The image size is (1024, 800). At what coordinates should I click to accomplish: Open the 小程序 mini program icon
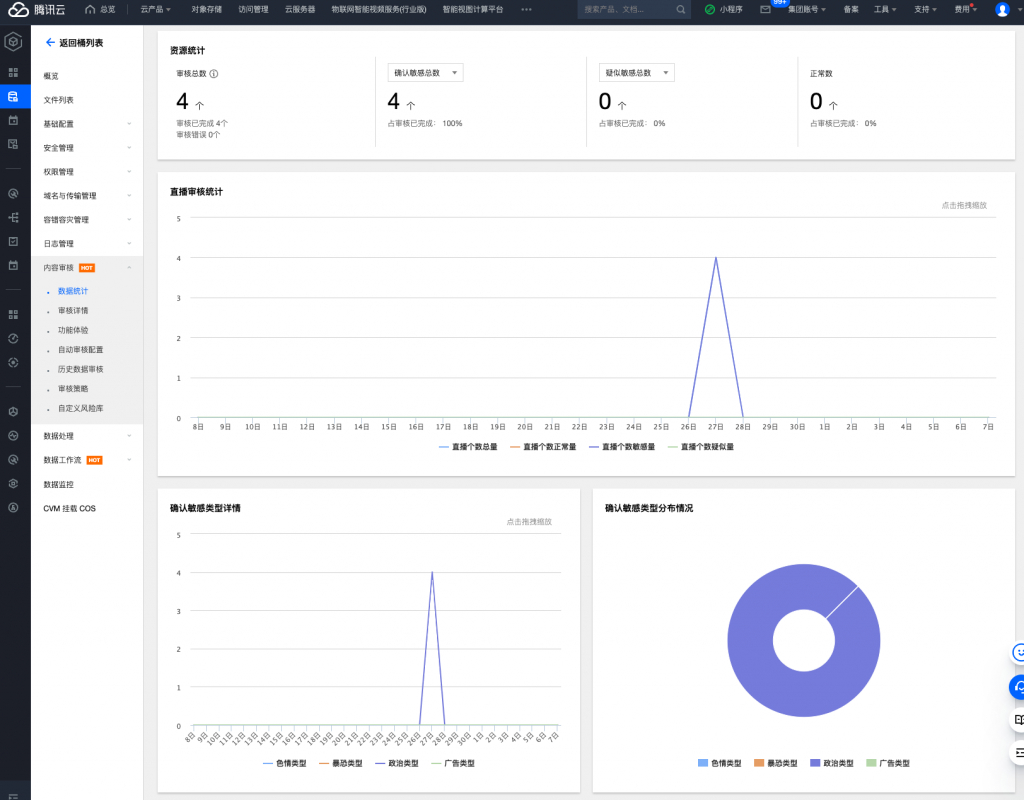(x=710, y=9)
